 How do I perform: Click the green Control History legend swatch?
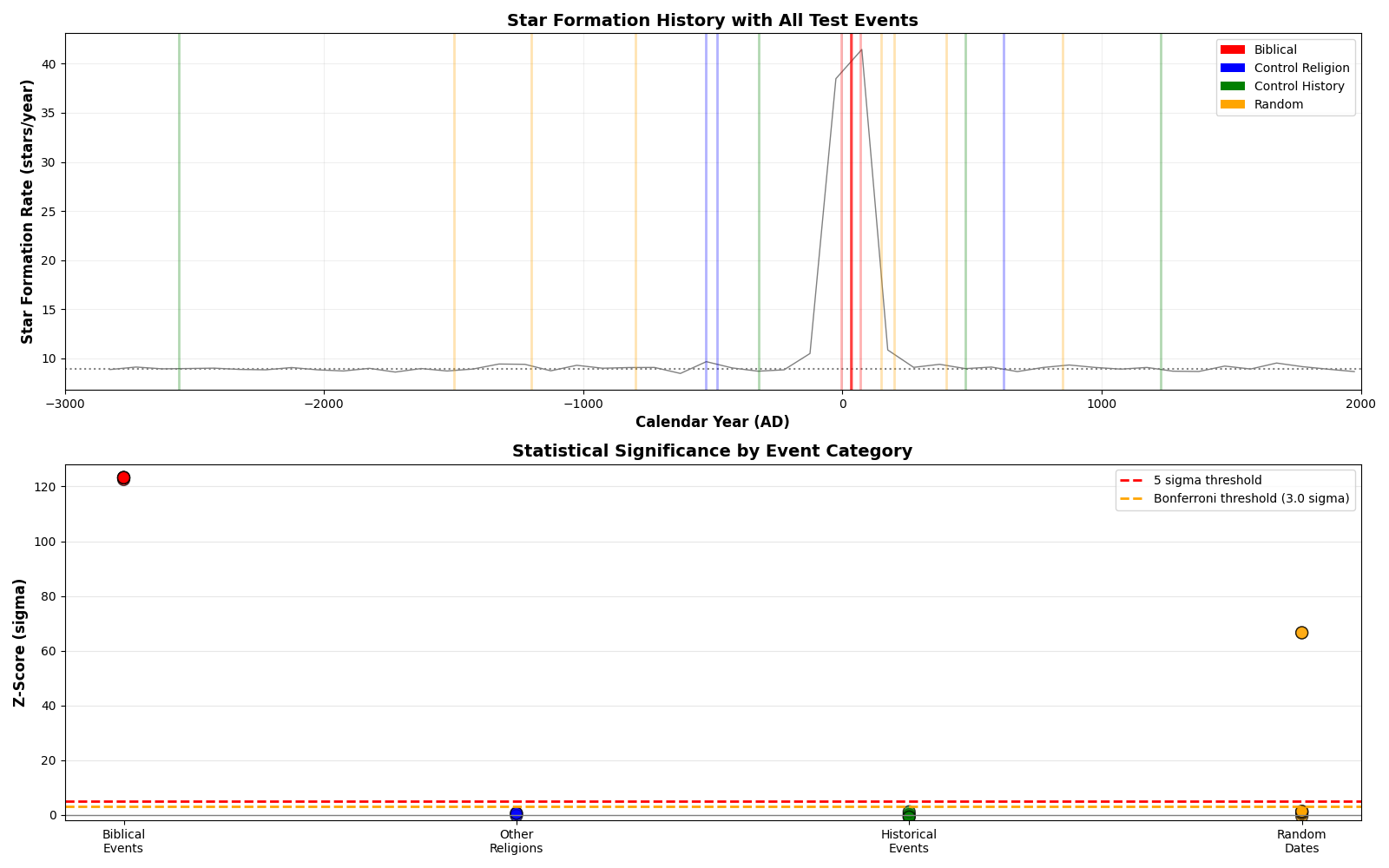(x=1232, y=87)
